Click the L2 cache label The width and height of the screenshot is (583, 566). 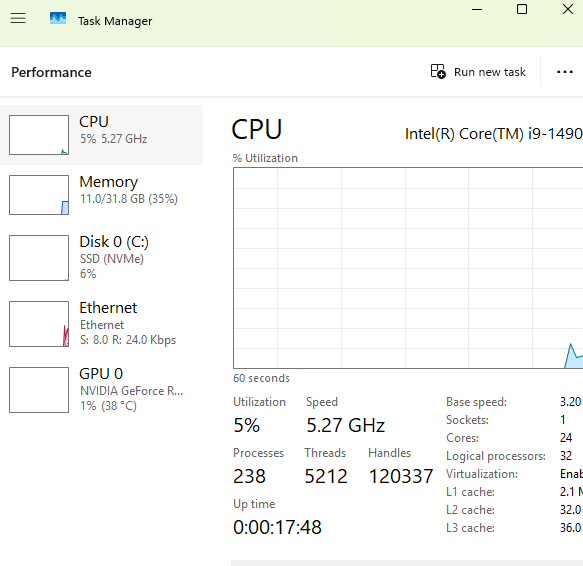click(x=470, y=509)
